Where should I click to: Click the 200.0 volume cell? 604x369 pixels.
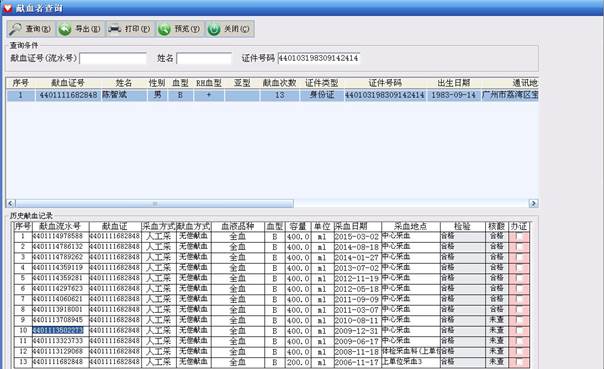click(x=298, y=362)
